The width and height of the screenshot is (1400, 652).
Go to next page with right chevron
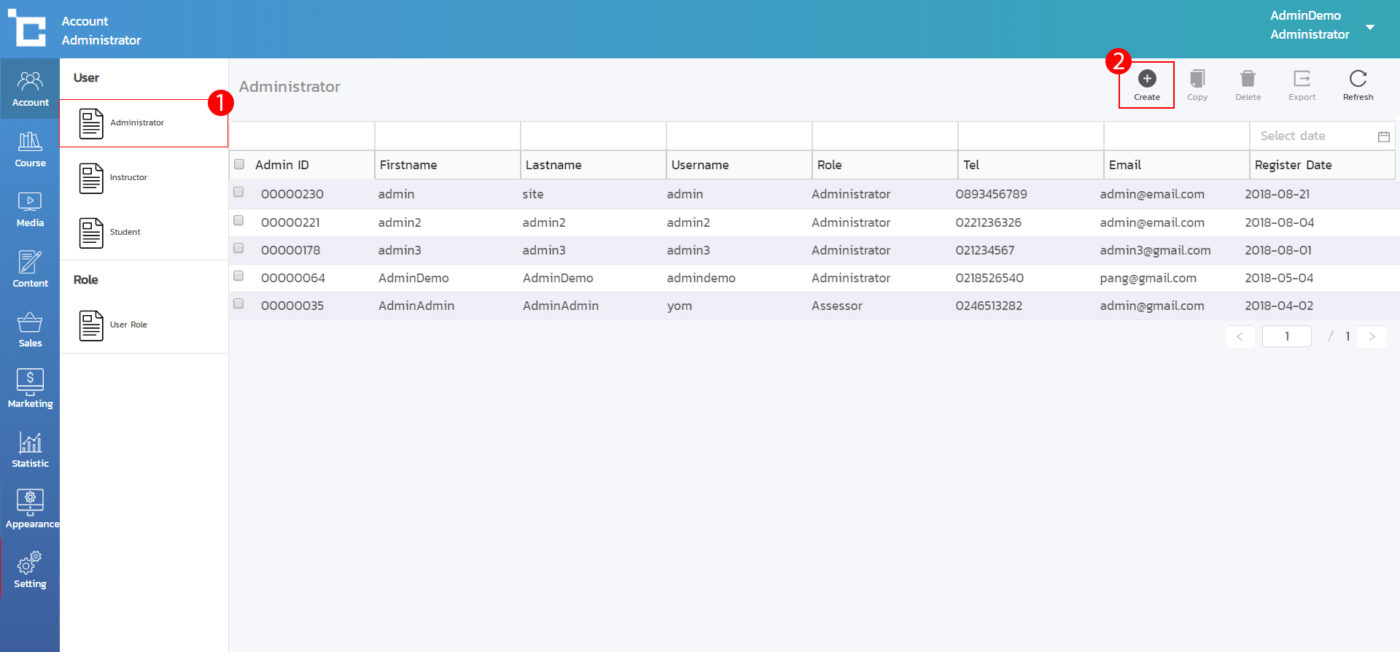pos(1371,337)
